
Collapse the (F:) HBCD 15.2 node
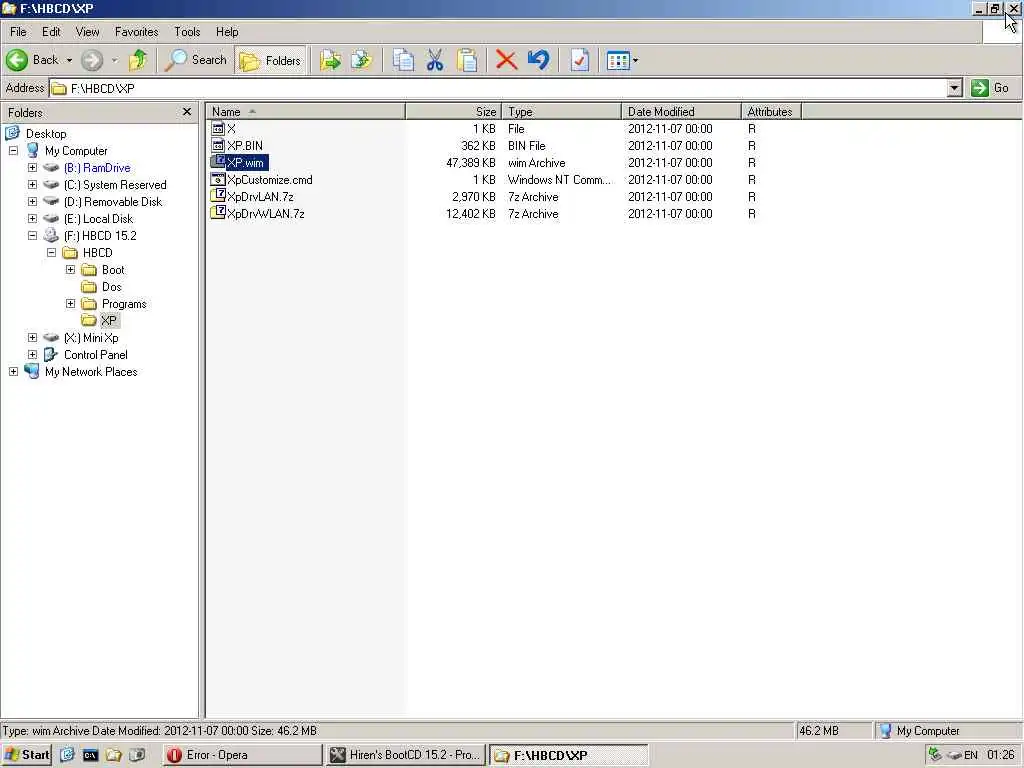pyautogui.click(x=32, y=236)
